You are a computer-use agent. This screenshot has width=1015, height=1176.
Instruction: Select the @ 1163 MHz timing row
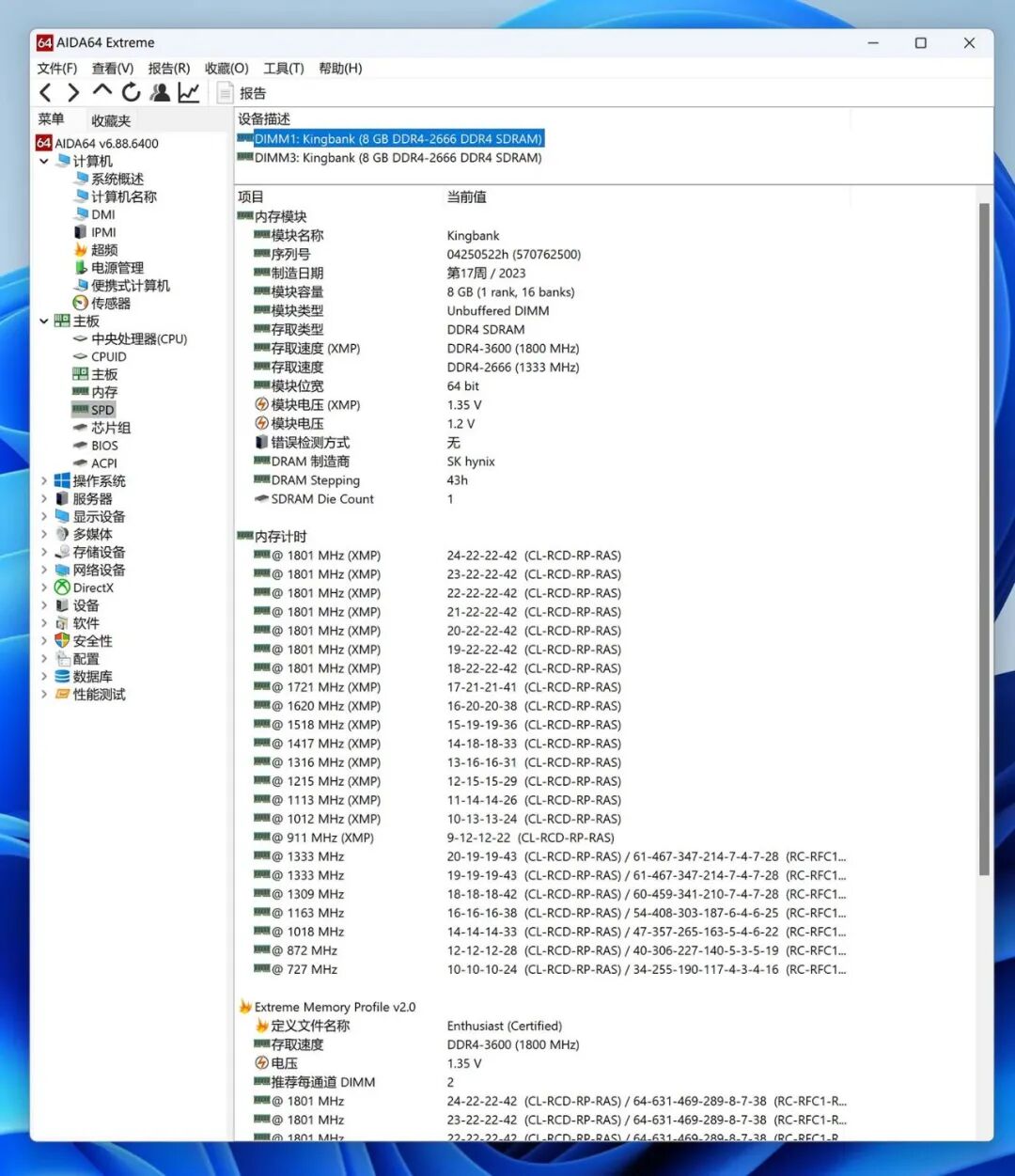pyautogui.click(x=550, y=912)
